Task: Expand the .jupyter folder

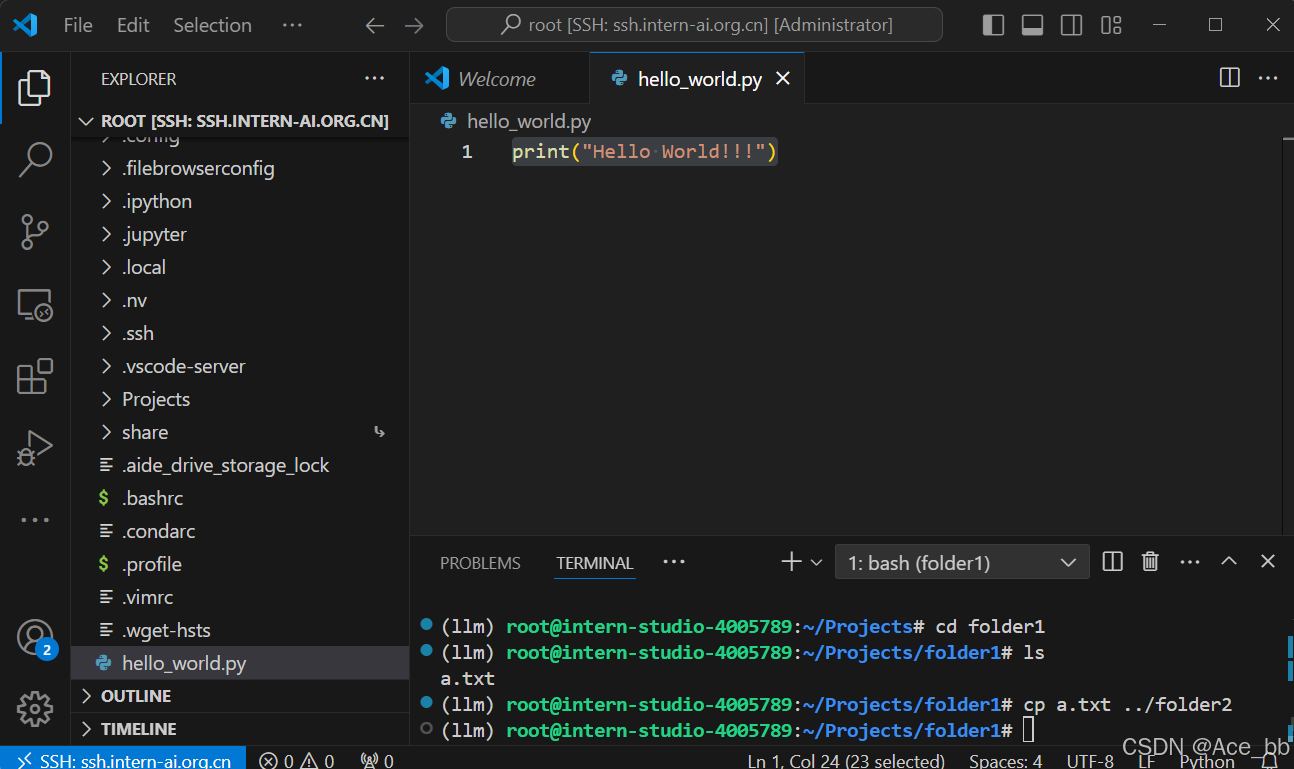Action: [240, 234]
